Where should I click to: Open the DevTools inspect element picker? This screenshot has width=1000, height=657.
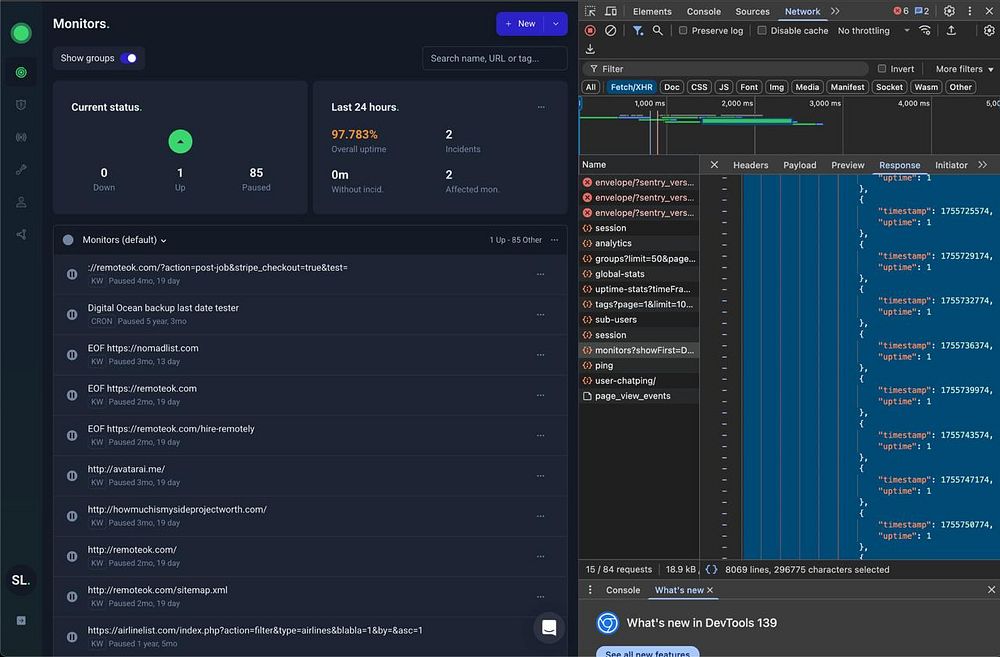[590, 11]
